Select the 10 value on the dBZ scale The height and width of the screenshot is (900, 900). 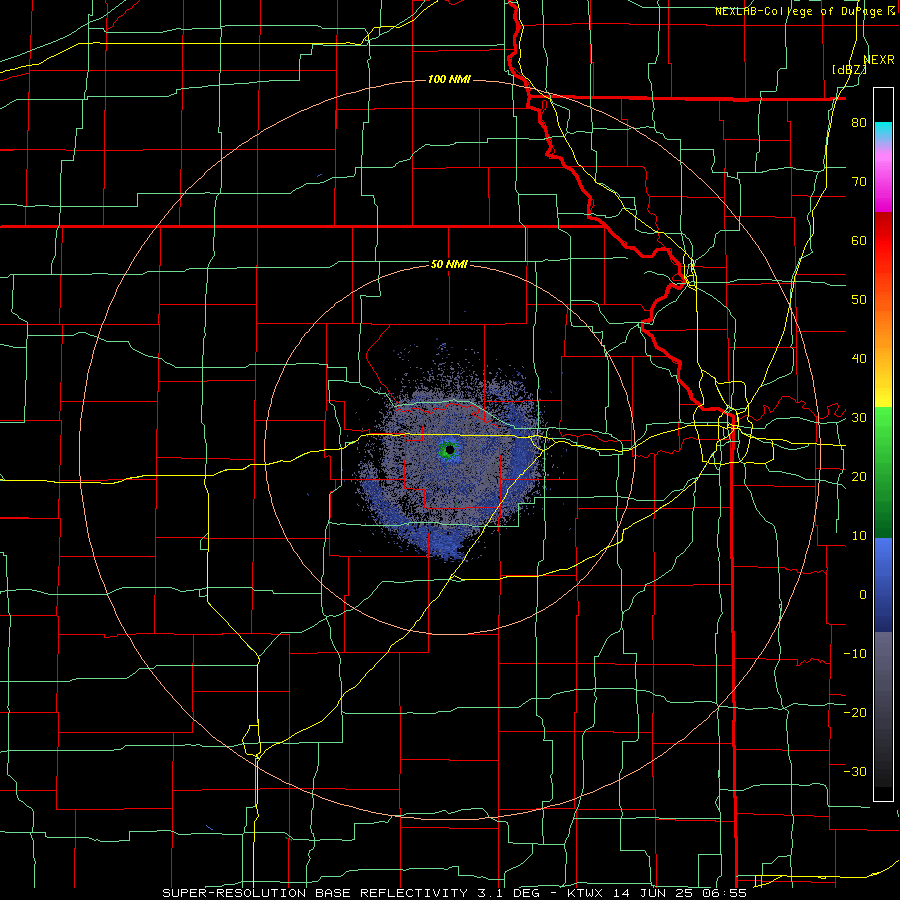click(859, 536)
